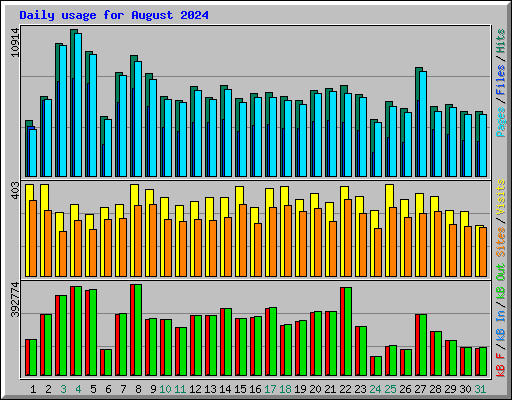Click the 10914 hits axis label
This screenshot has width=512, height=400.
[x=15, y=42]
